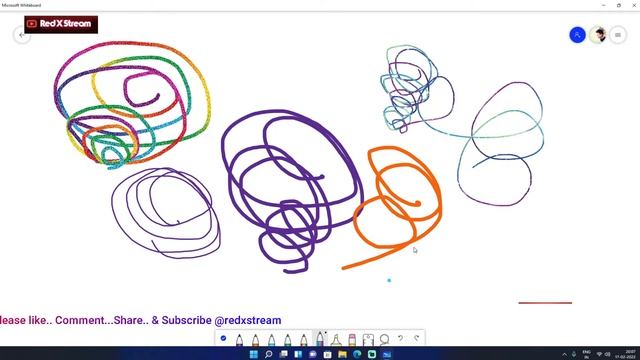Redo the last stroke
The width and height of the screenshot is (640, 360).
[x=416, y=338]
